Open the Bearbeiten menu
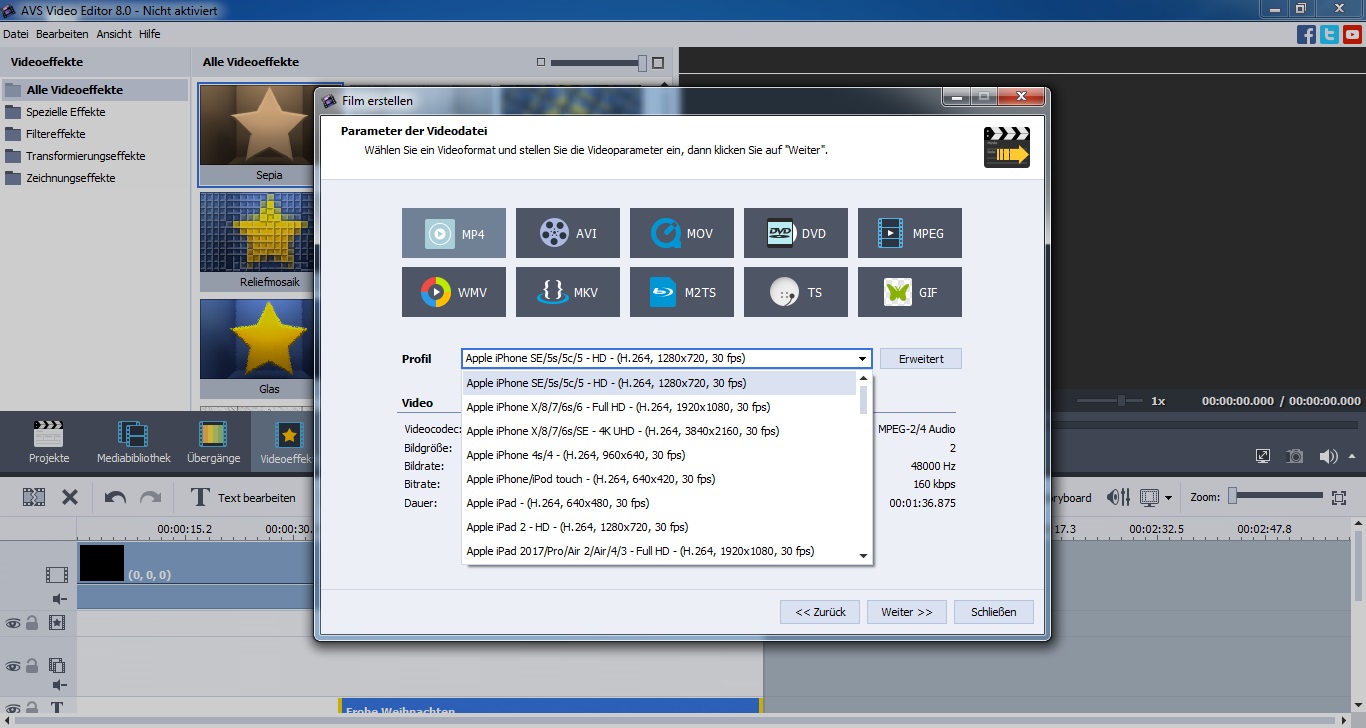1366x728 pixels. [62, 34]
